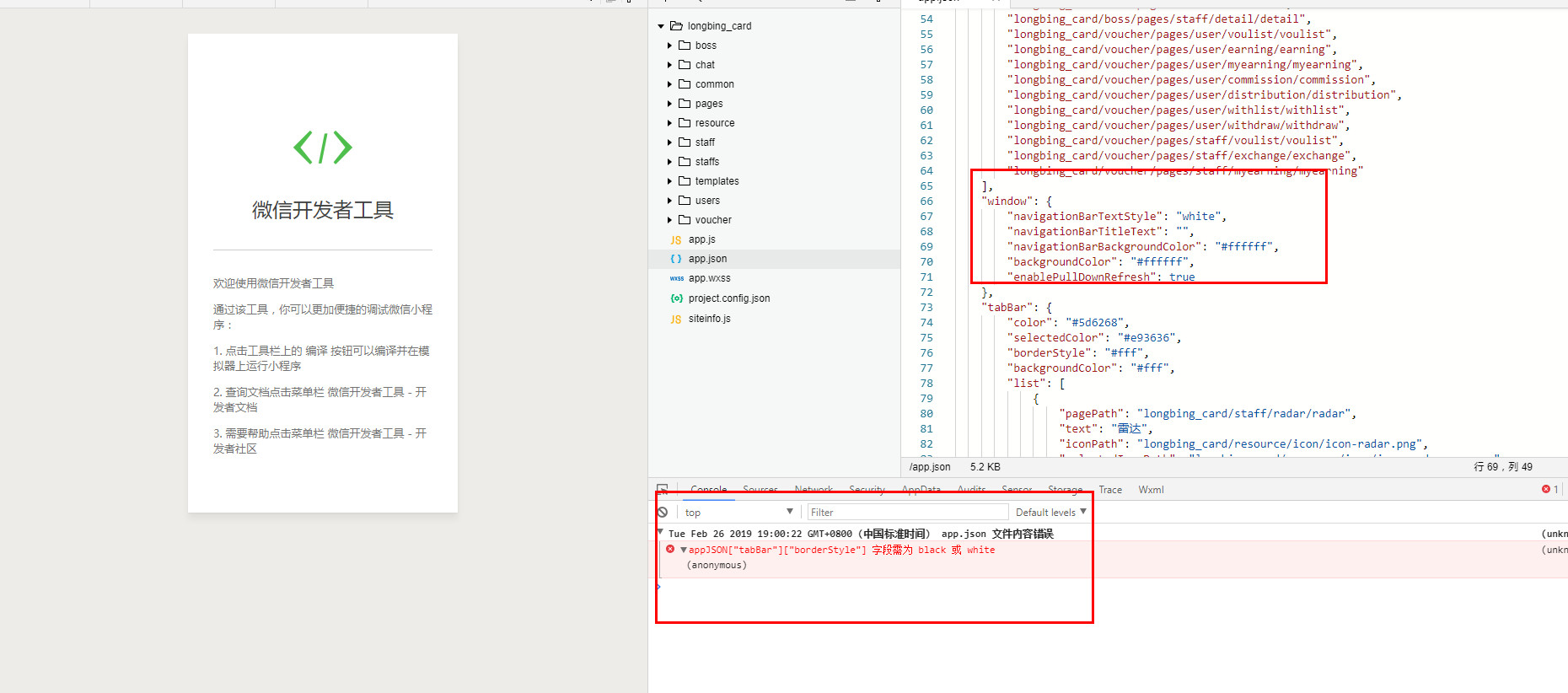Click code line with pagePath radar

point(1207,414)
